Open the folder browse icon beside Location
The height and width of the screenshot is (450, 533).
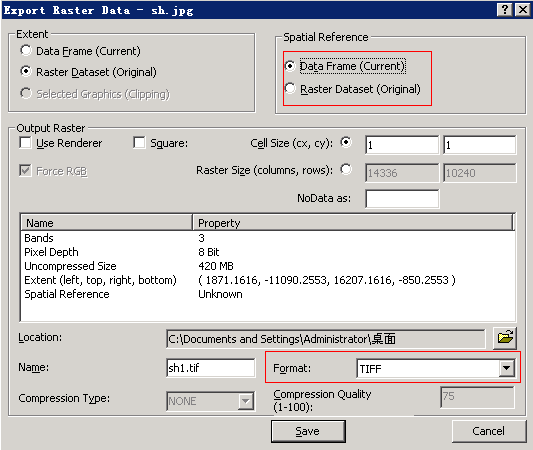[x=505, y=338]
